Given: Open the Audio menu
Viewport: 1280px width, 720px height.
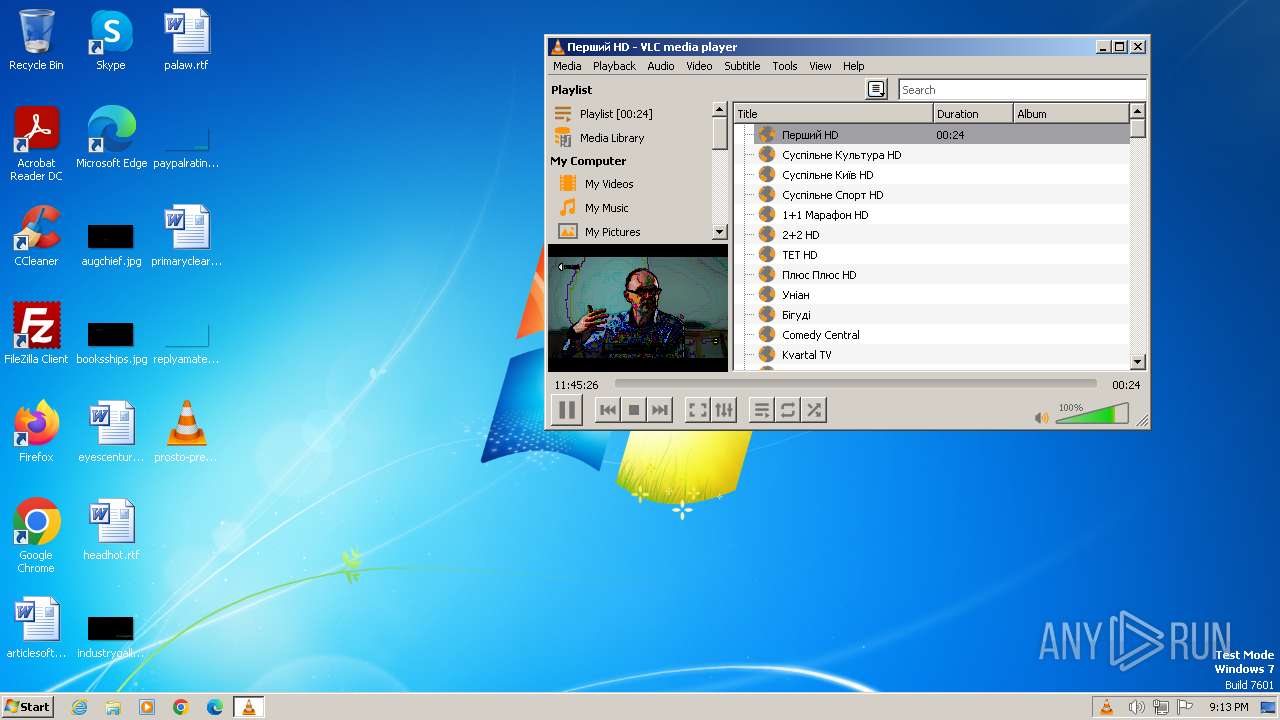Looking at the screenshot, I should tap(660, 66).
